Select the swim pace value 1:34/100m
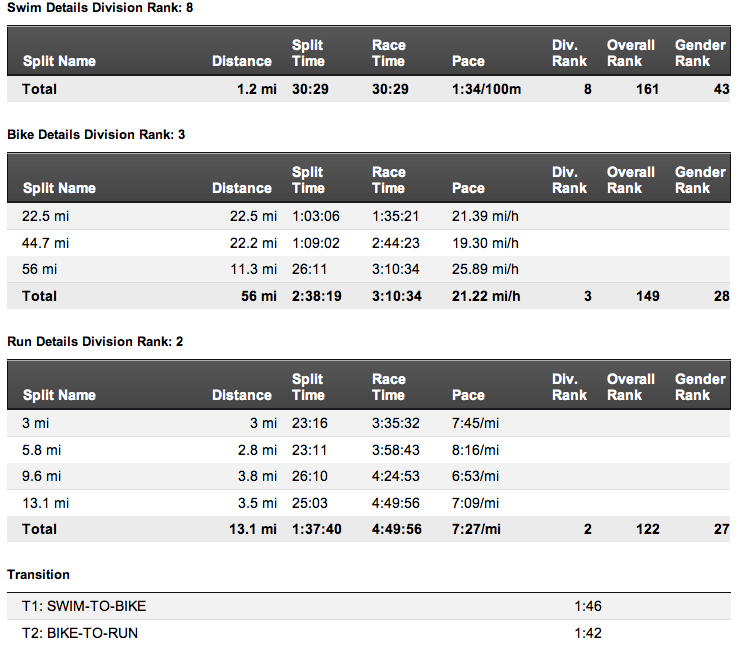This screenshot has height=671, width=754. click(486, 89)
